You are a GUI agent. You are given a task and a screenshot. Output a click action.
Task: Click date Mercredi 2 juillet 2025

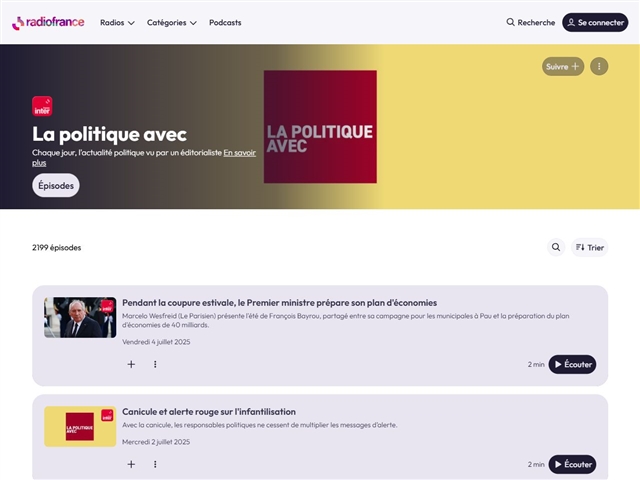click(x=156, y=442)
